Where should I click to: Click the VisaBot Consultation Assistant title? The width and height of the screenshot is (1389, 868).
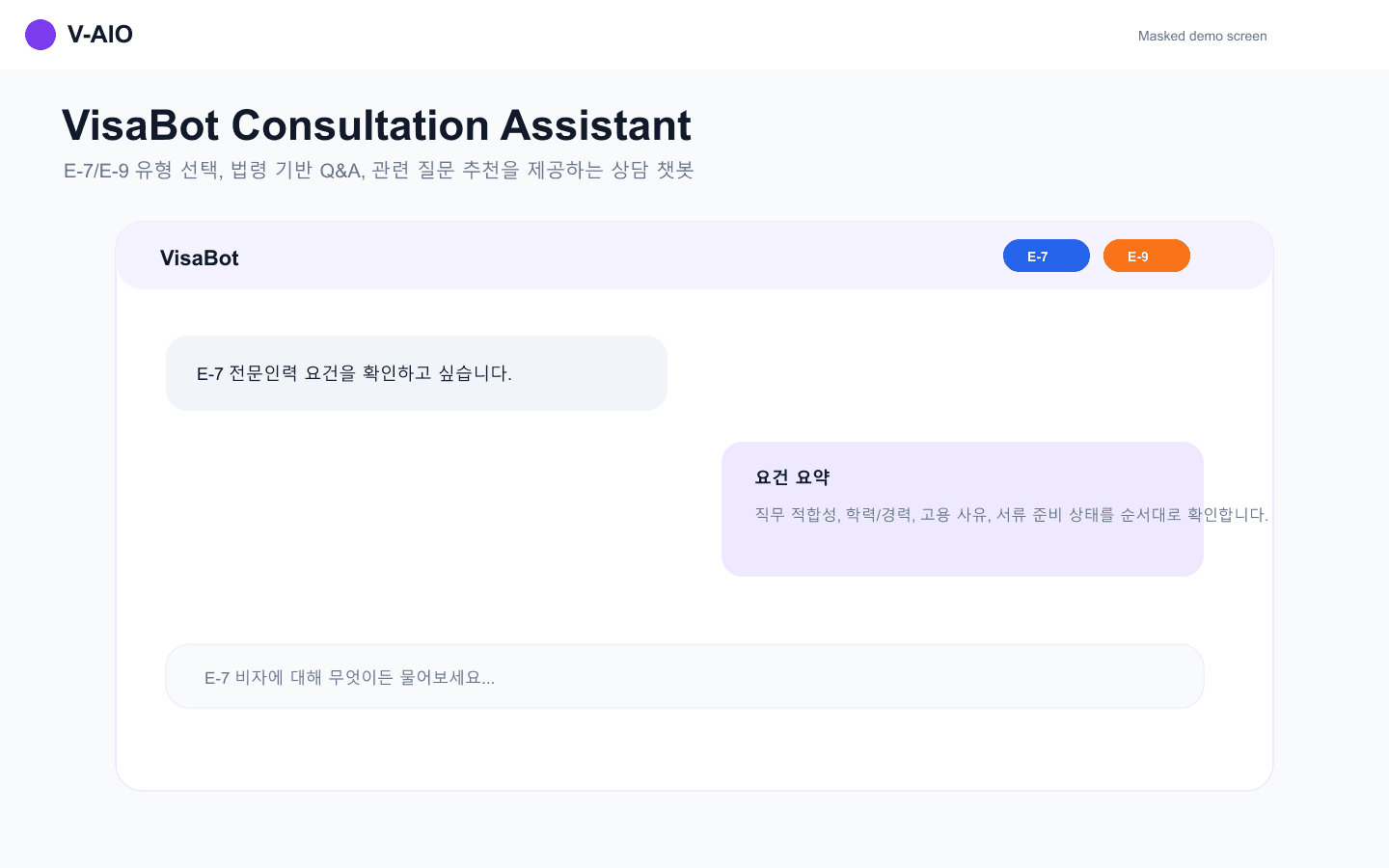376,125
